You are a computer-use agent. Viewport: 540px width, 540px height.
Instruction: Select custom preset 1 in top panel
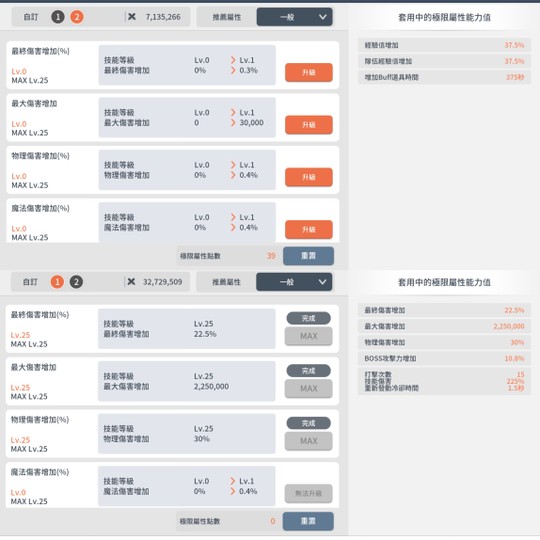pyautogui.click(x=58, y=17)
